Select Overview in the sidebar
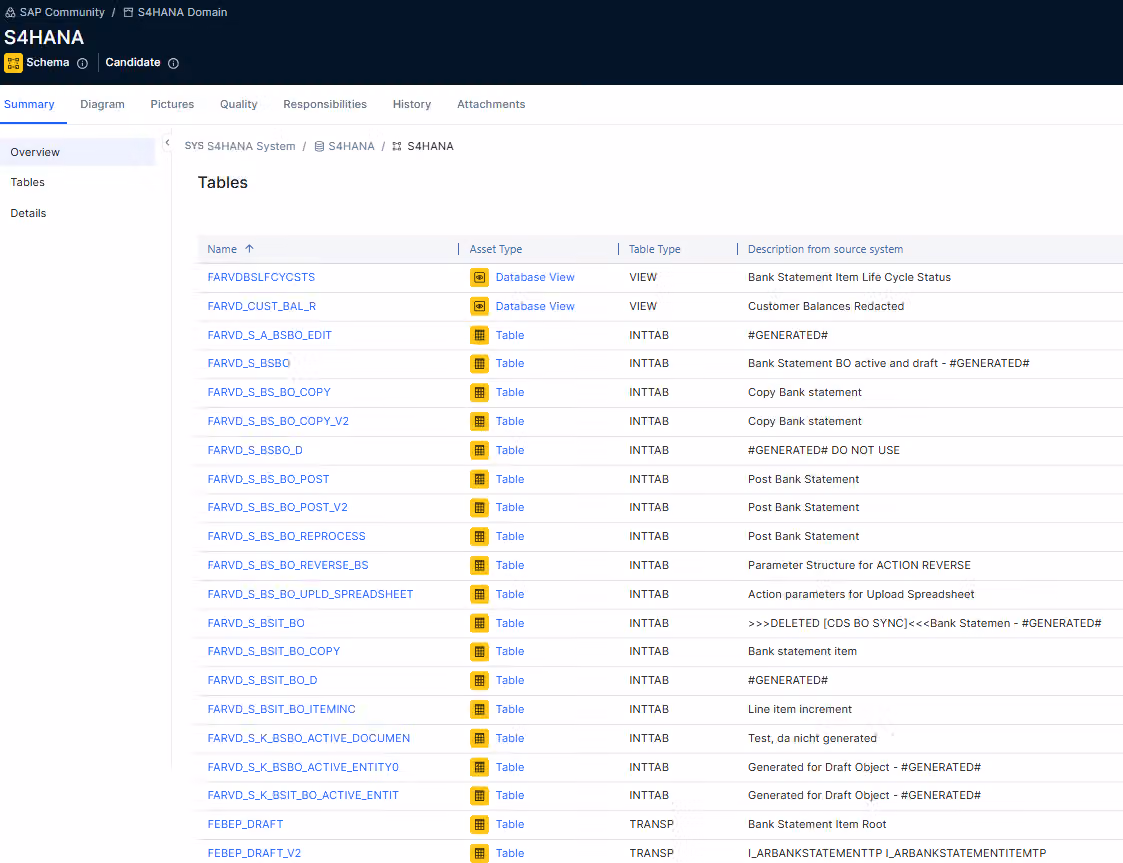Image resolution: width=1123 pixels, height=863 pixels. (x=77, y=152)
